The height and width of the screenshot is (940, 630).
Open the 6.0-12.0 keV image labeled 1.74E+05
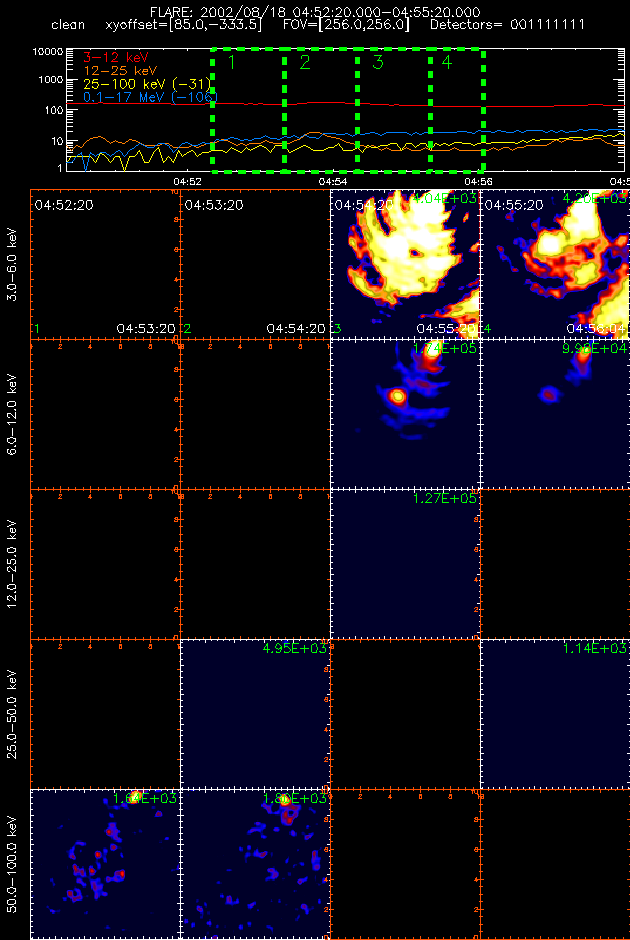point(405,414)
